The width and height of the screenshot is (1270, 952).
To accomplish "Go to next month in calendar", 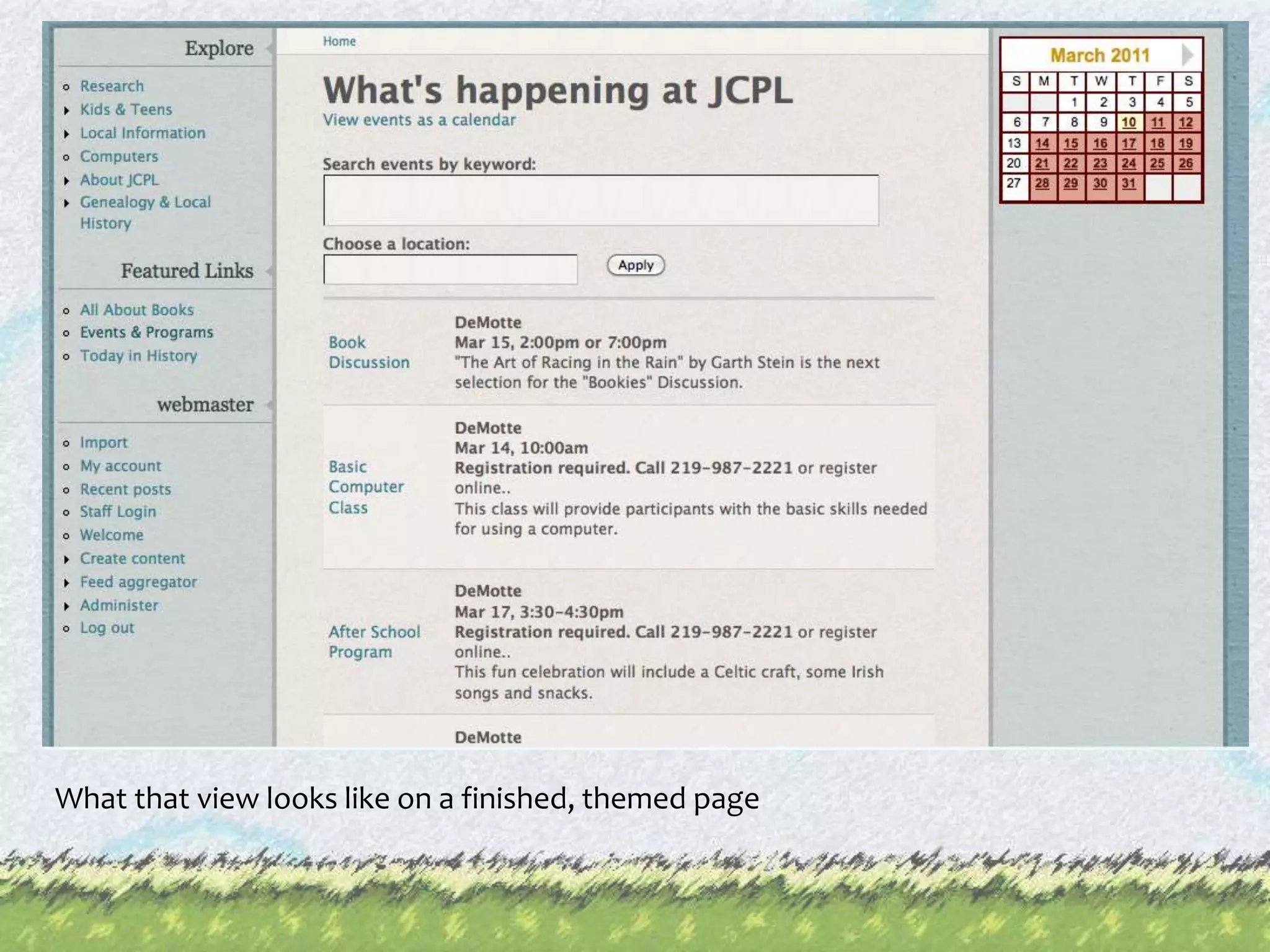I will (1187, 55).
